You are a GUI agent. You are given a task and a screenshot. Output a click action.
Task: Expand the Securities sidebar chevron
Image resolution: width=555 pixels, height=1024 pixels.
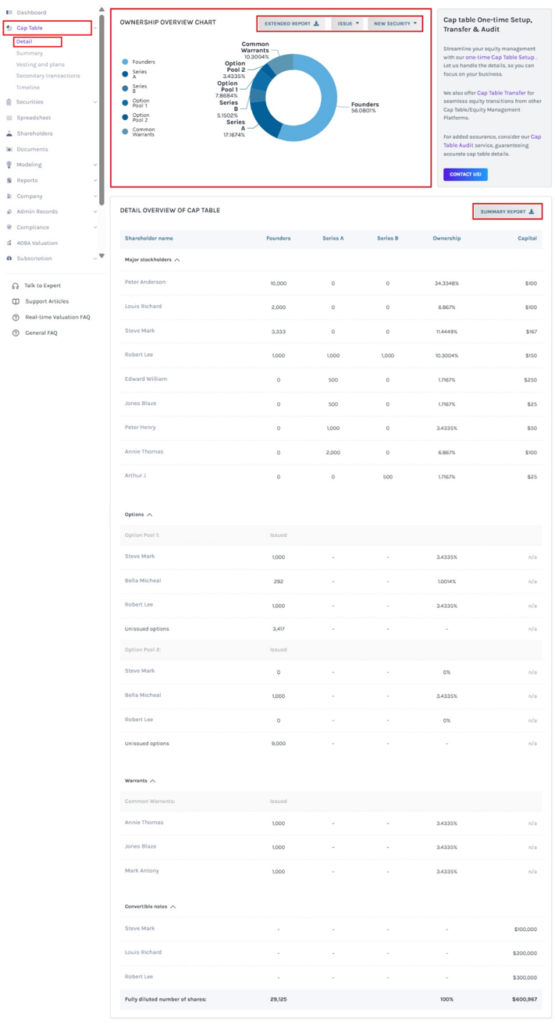tap(95, 103)
